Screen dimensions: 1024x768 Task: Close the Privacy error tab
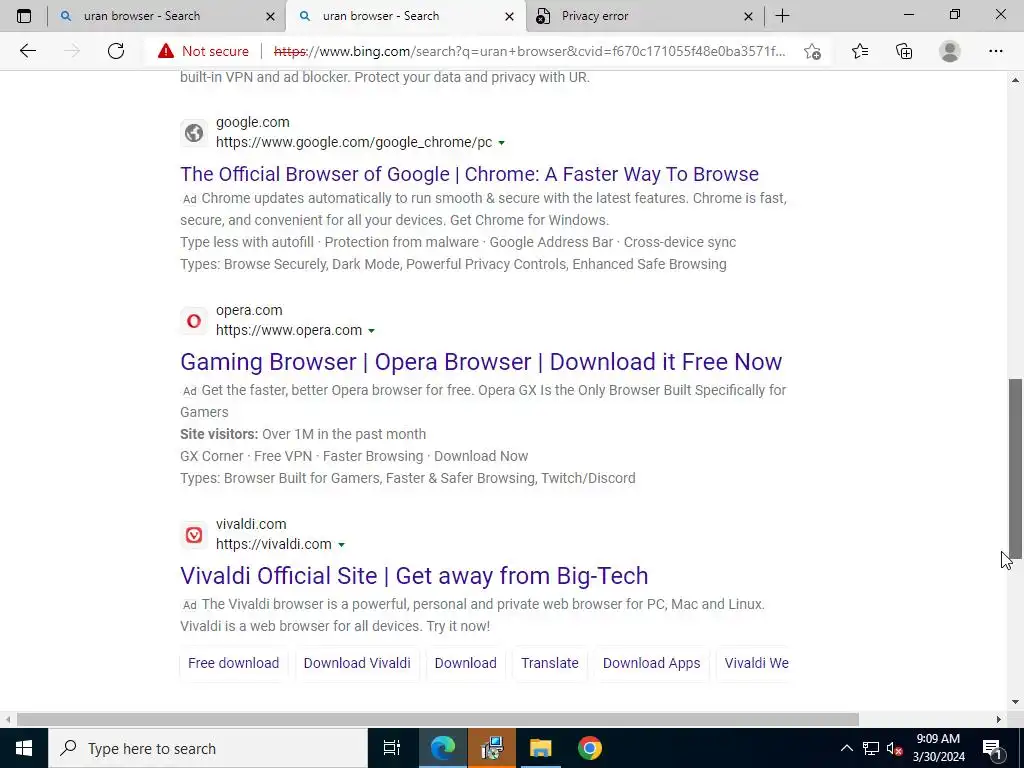748,17
